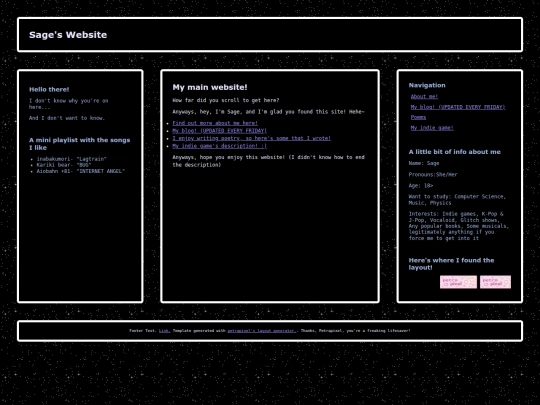Open 'Poems' from Navigation
Viewport: 540px width, 405px height.
(x=418, y=117)
